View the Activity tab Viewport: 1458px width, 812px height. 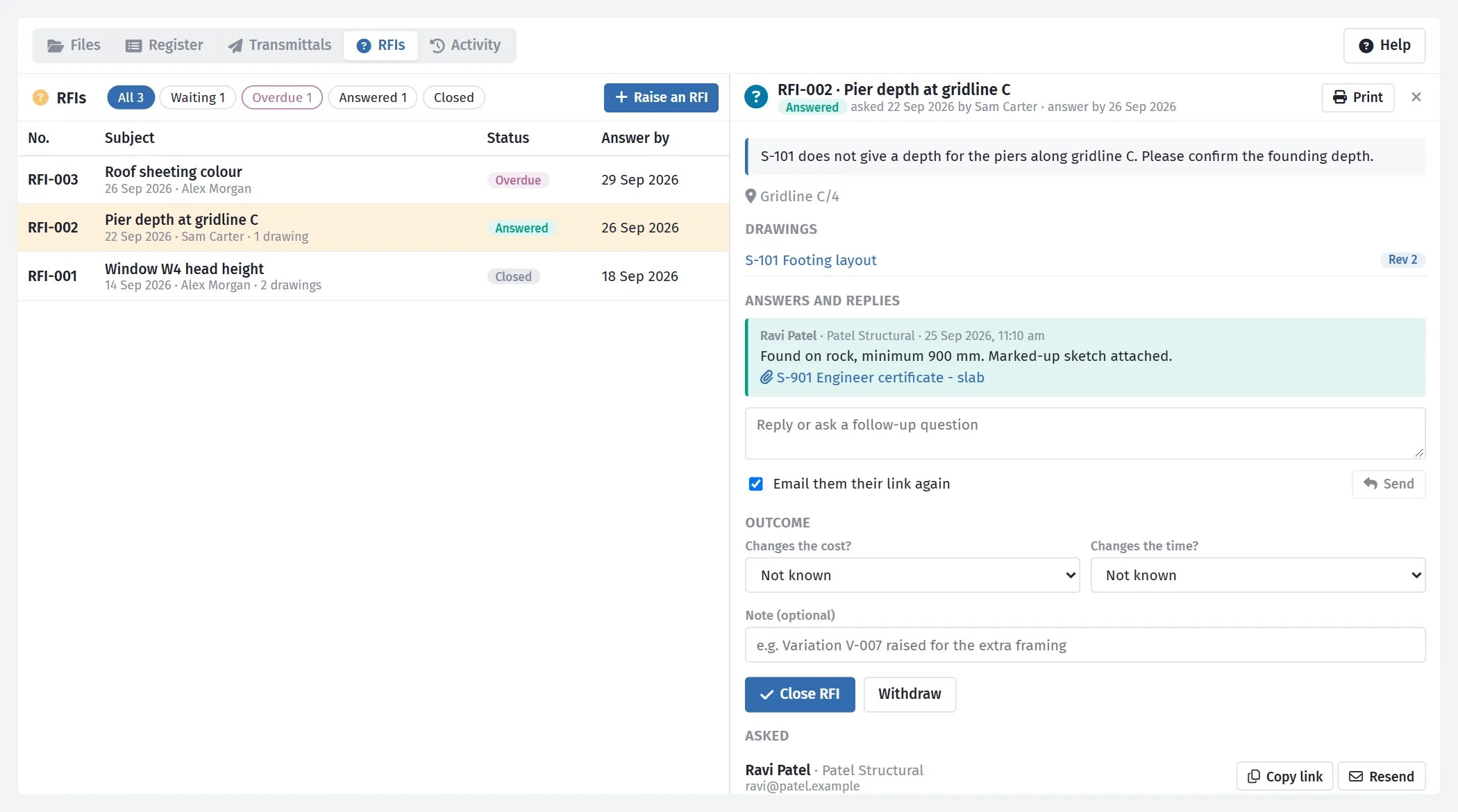(x=465, y=45)
